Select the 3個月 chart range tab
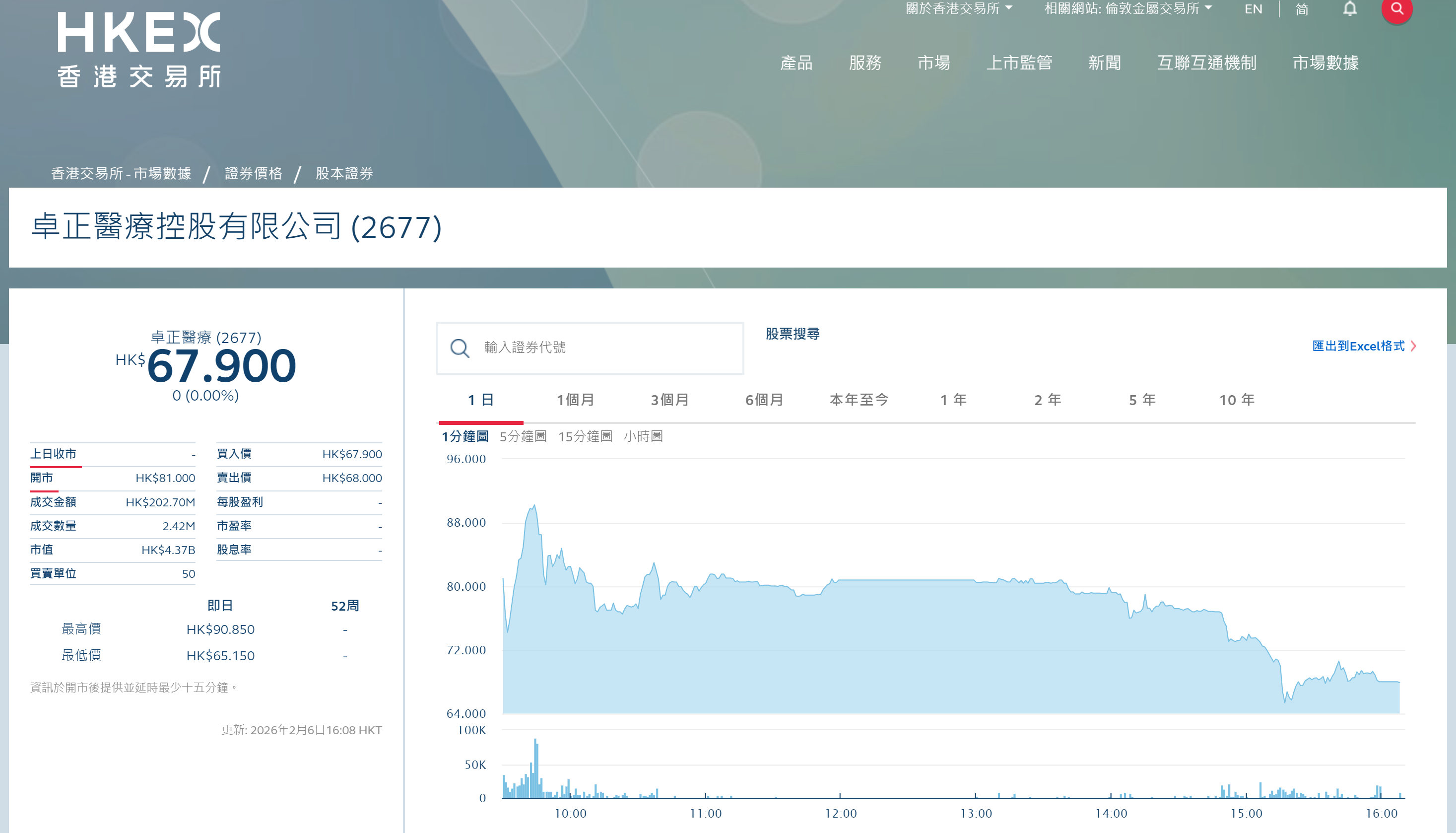 coord(669,400)
